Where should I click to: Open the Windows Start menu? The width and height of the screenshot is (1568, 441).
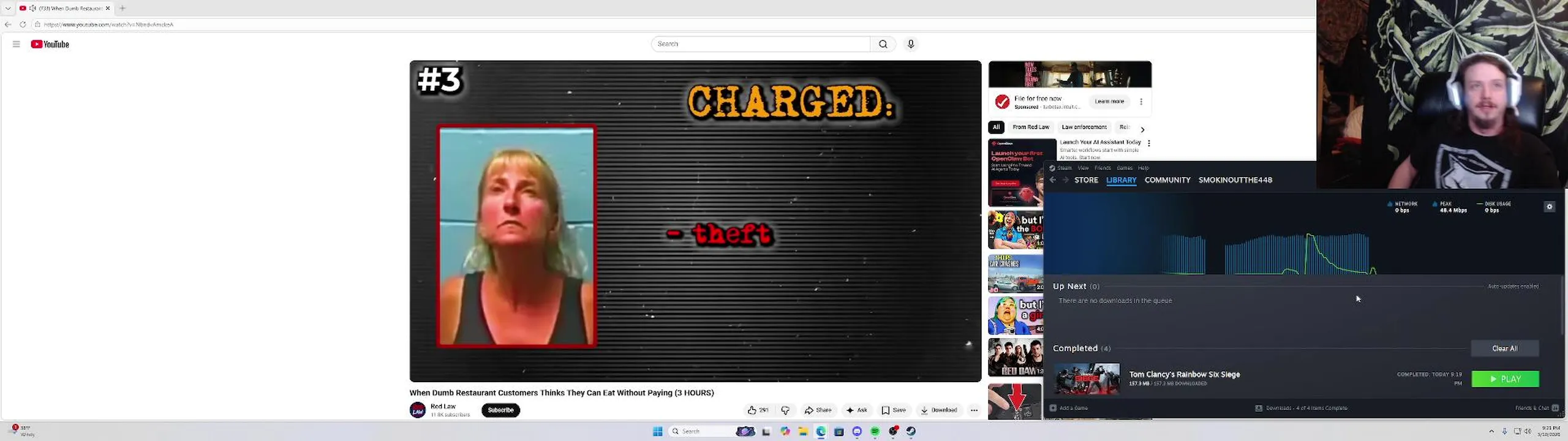658,431
